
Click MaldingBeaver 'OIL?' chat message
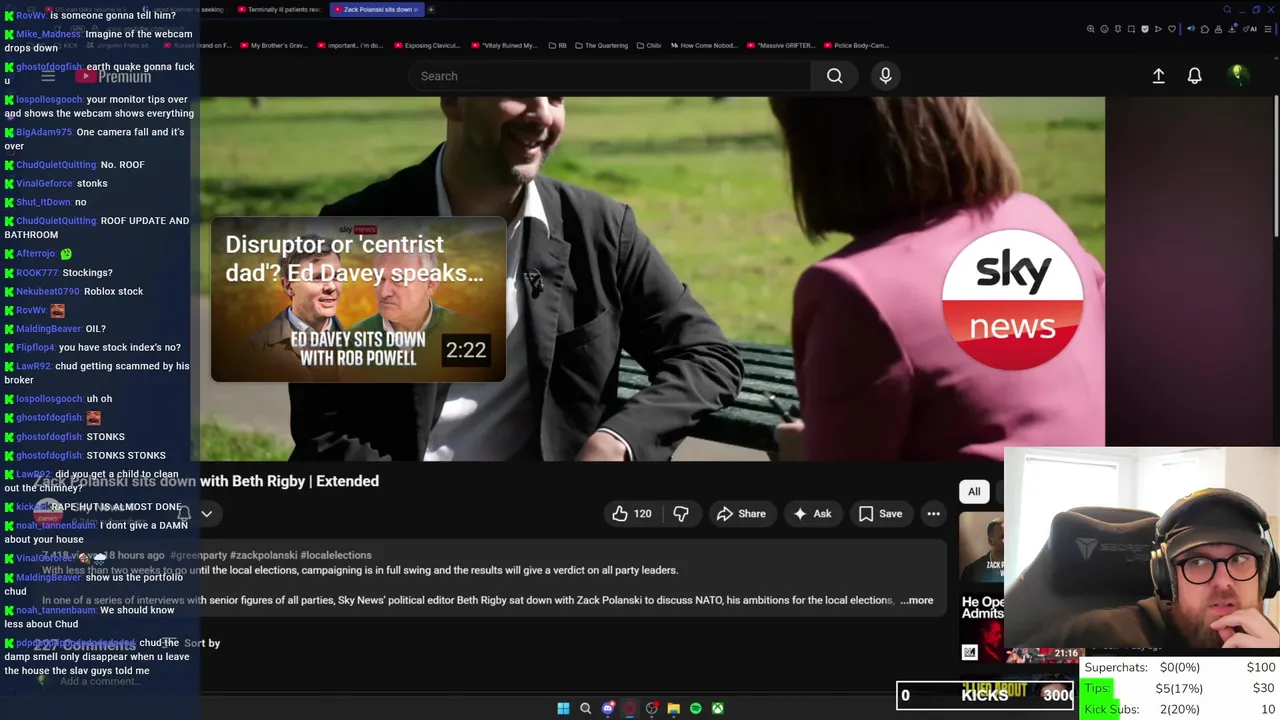click(55, 328)
